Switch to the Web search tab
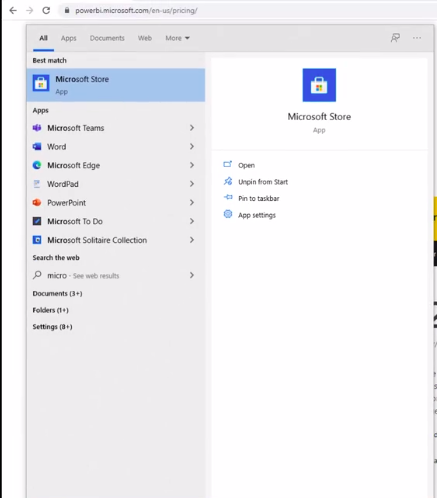This screenshot has width=437, height=498. pyautogui.click(x=145, y=38)
